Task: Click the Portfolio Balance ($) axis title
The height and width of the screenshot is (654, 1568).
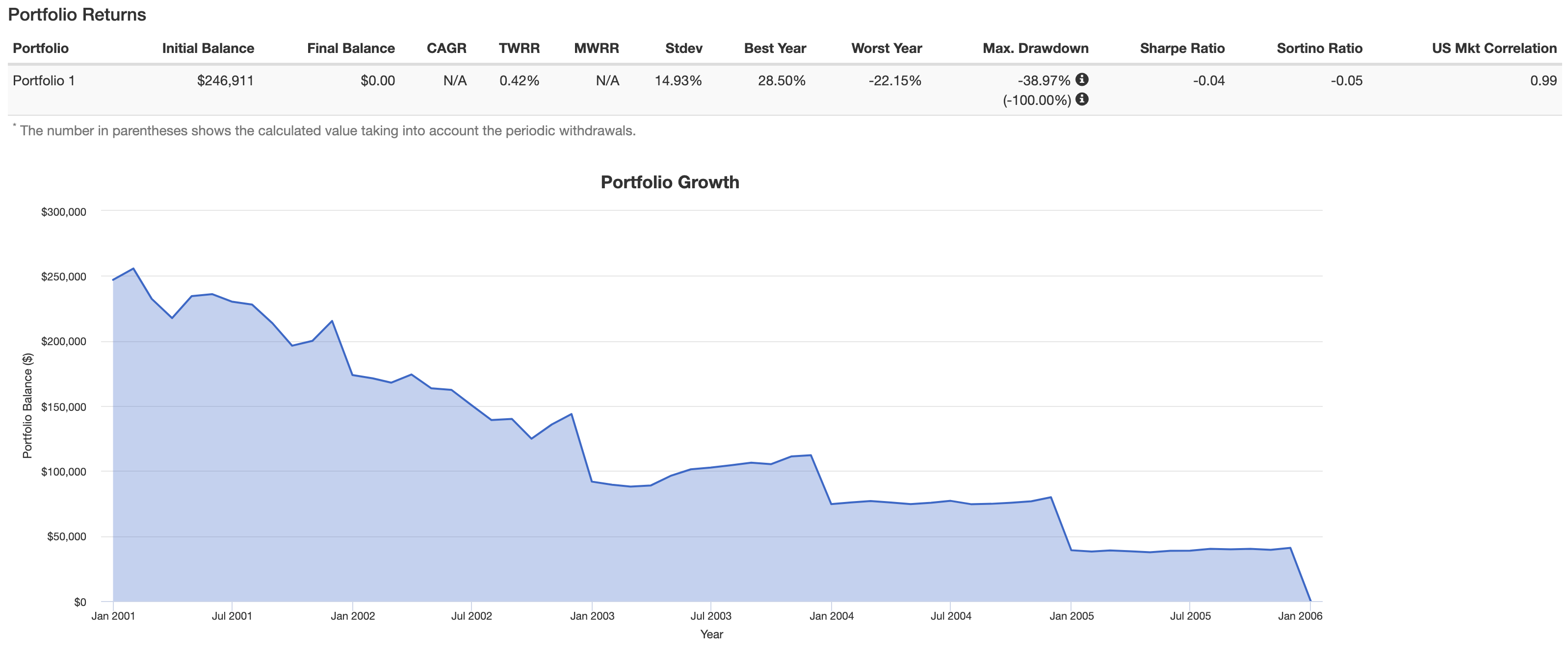Action: coord(27,405)
